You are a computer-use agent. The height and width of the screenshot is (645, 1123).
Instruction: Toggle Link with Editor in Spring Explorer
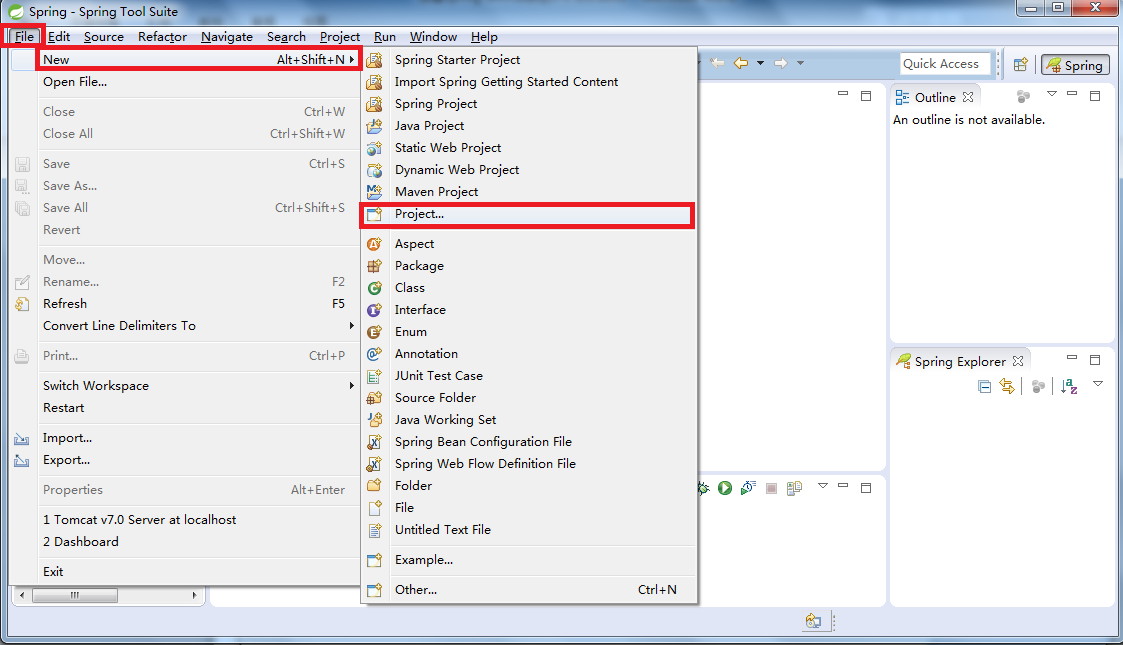pos(1008,387)
